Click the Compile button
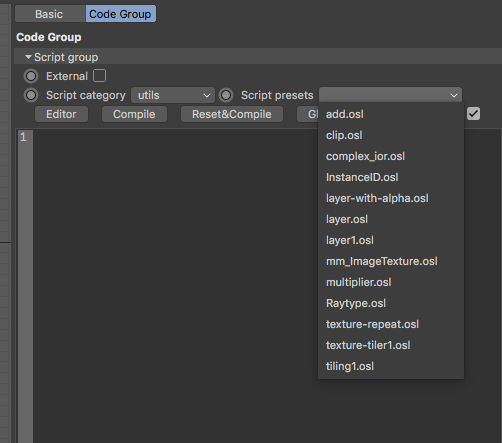Viewport: 502px width, 443px height. 134,114
